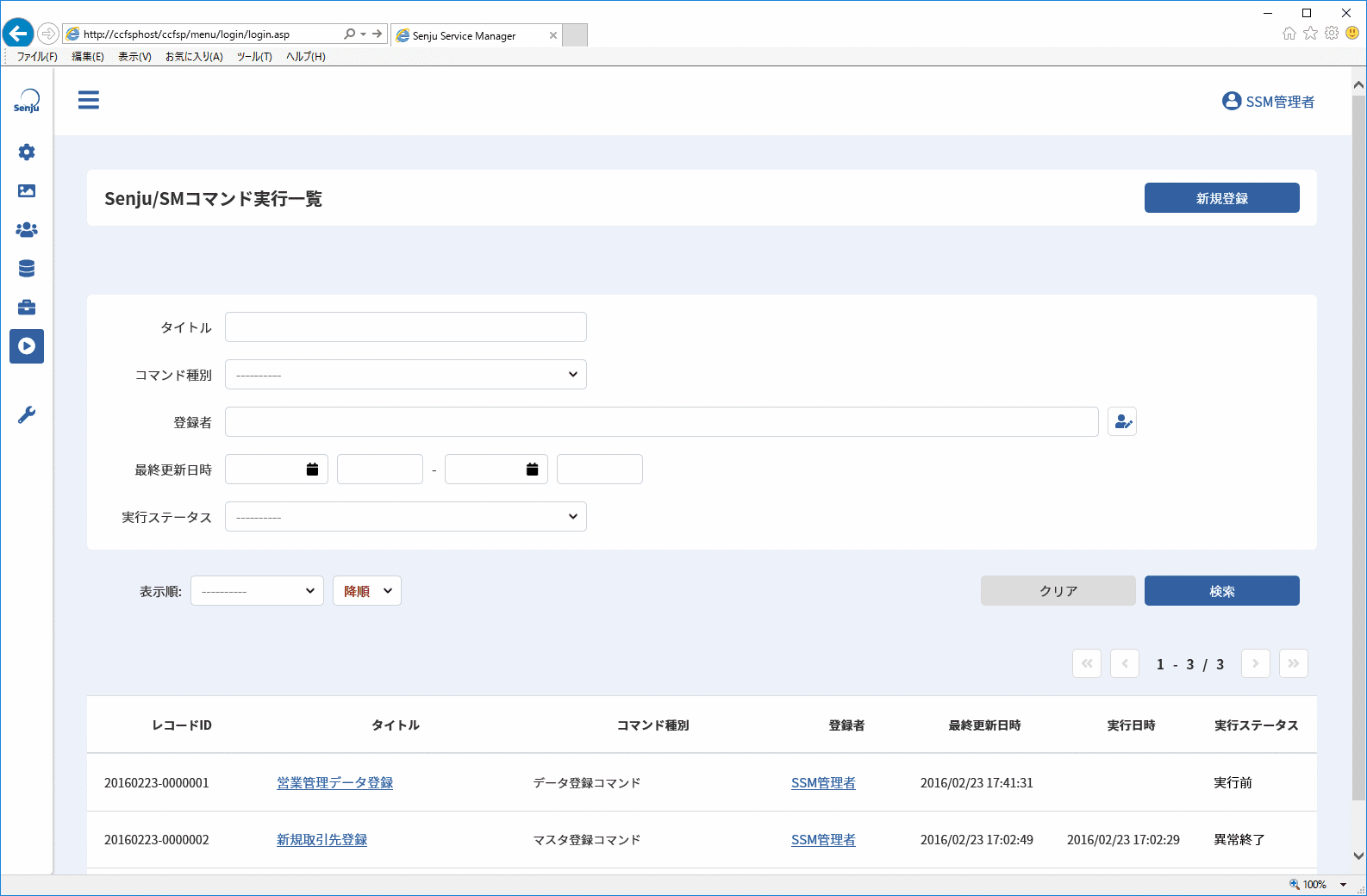Go to the last results page

[x=1294, y=663]
